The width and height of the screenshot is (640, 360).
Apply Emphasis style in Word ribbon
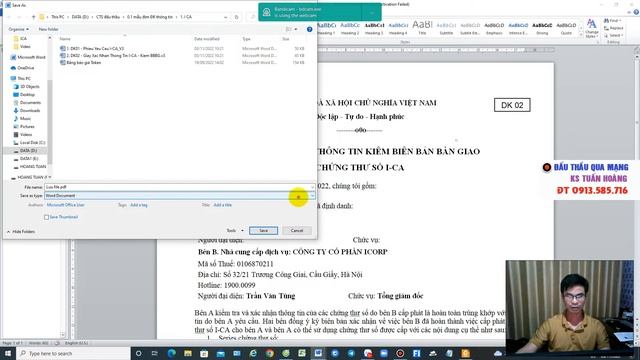pyautogui.click(x=494, y=29)
